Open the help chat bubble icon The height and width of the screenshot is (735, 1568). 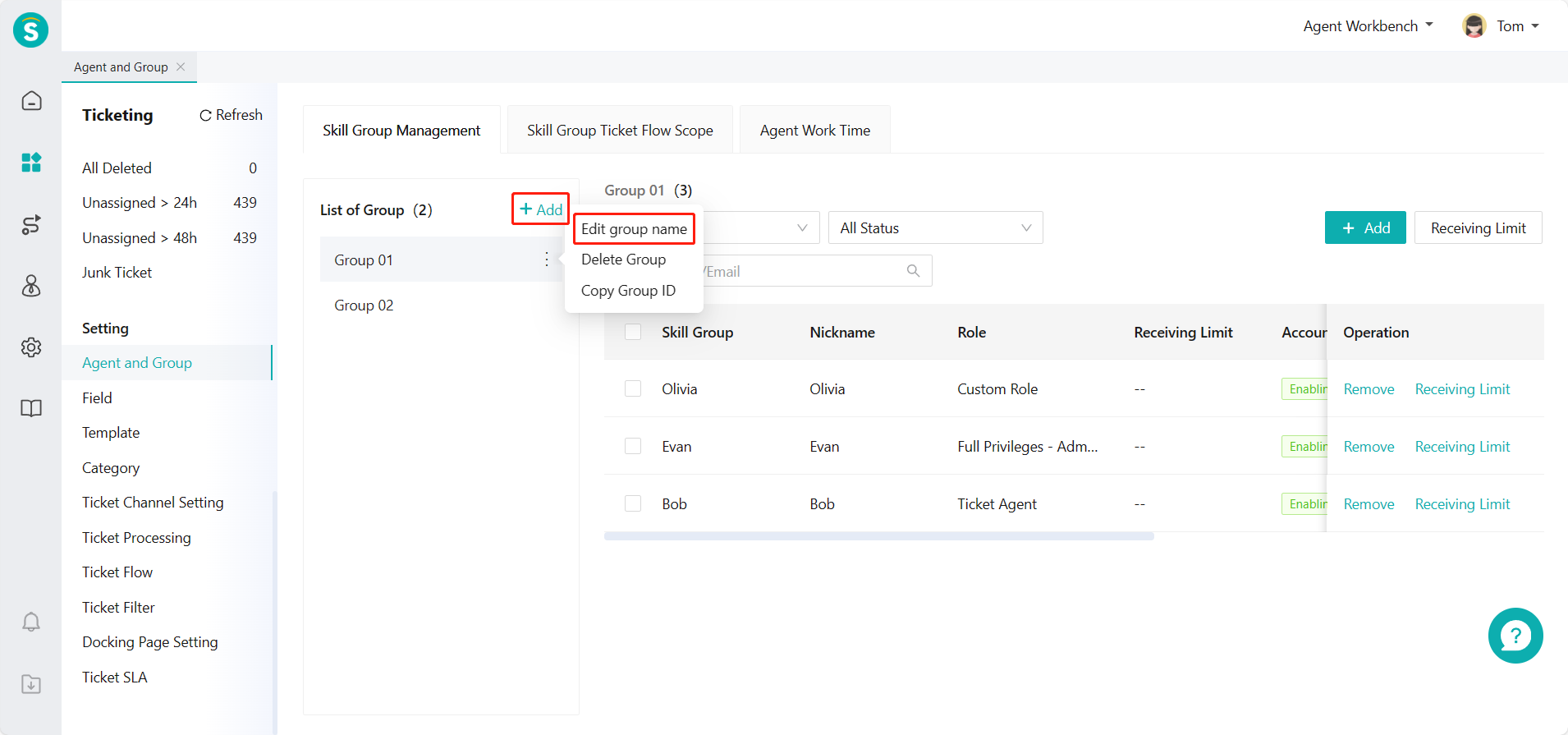click(1515, 636)
